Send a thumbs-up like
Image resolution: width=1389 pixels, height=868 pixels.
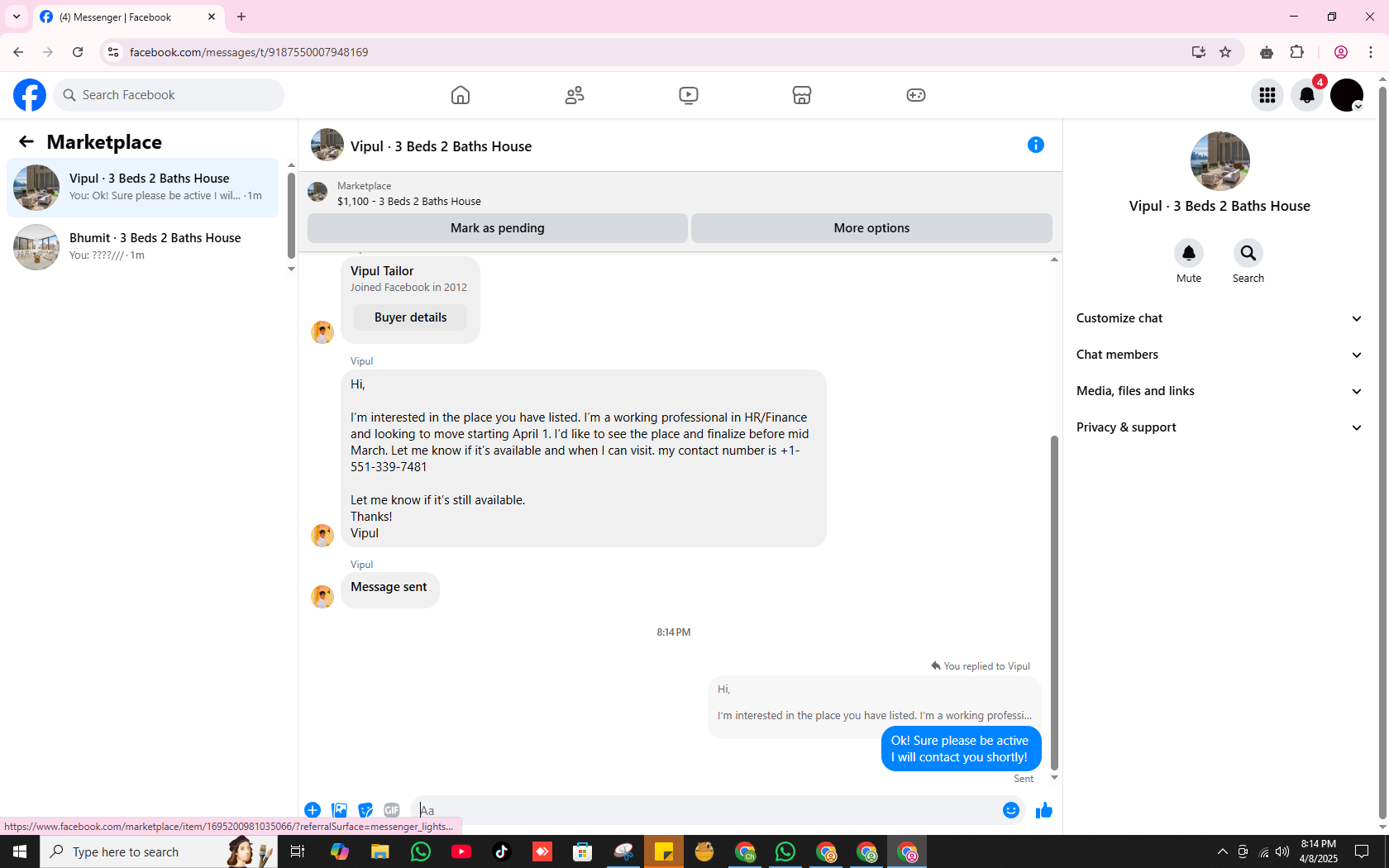pyautogui.click(x=1044, y=810)
